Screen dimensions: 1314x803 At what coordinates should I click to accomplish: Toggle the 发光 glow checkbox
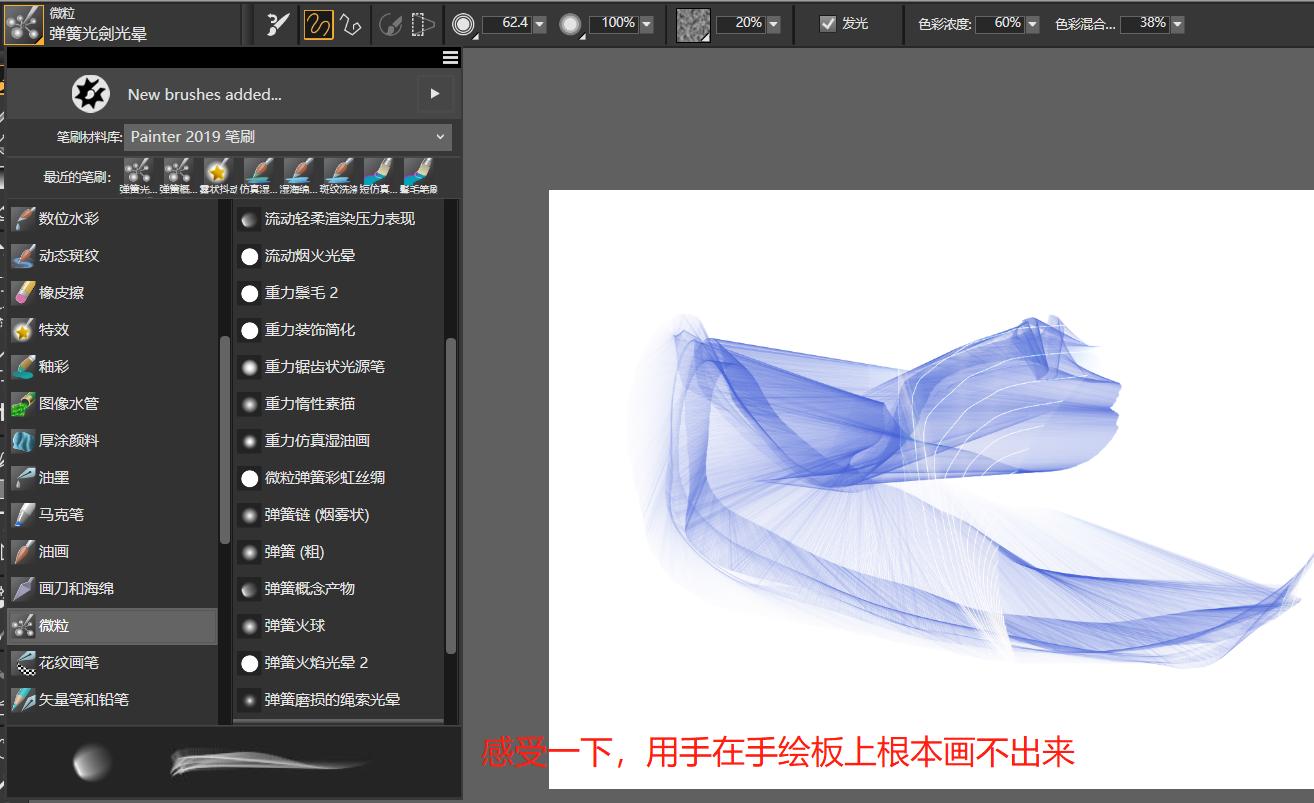[x=826, y=23]
